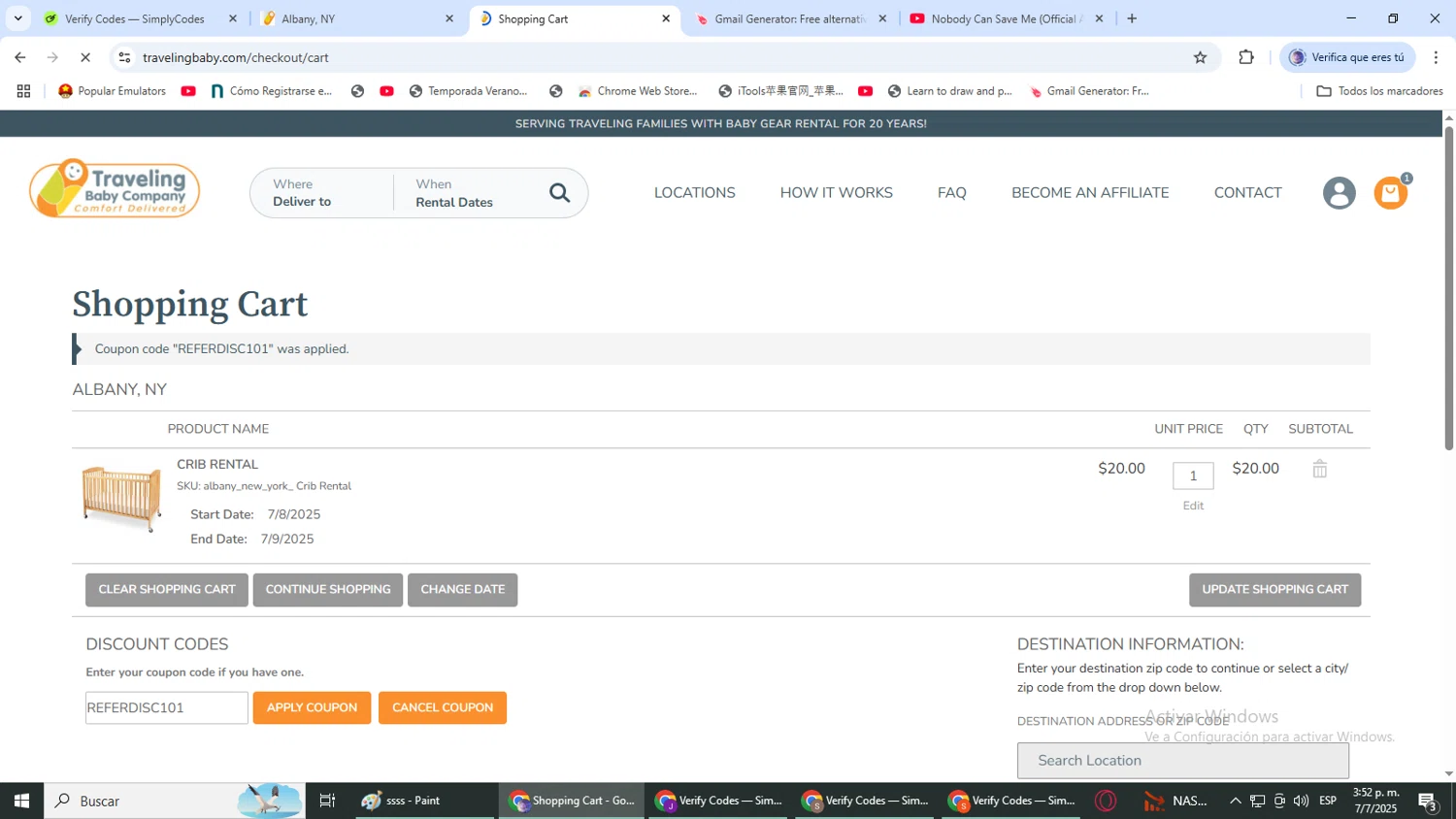
Task: Show hidden tray icons
Action: pyautogui.click(x=1235, y=801)
